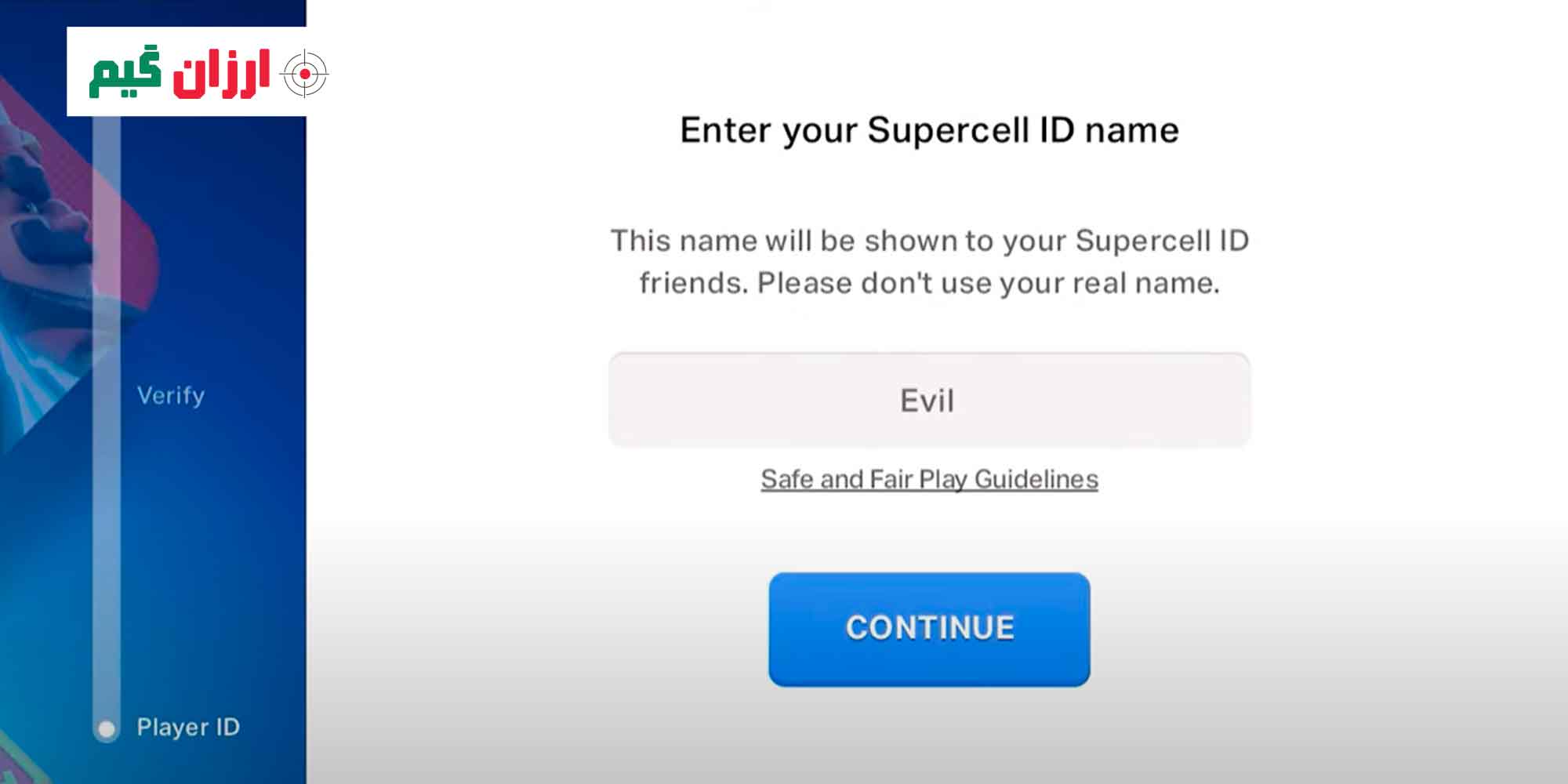Click the line This name will be shown
The image size is (1568, 784).
[929, 241]
